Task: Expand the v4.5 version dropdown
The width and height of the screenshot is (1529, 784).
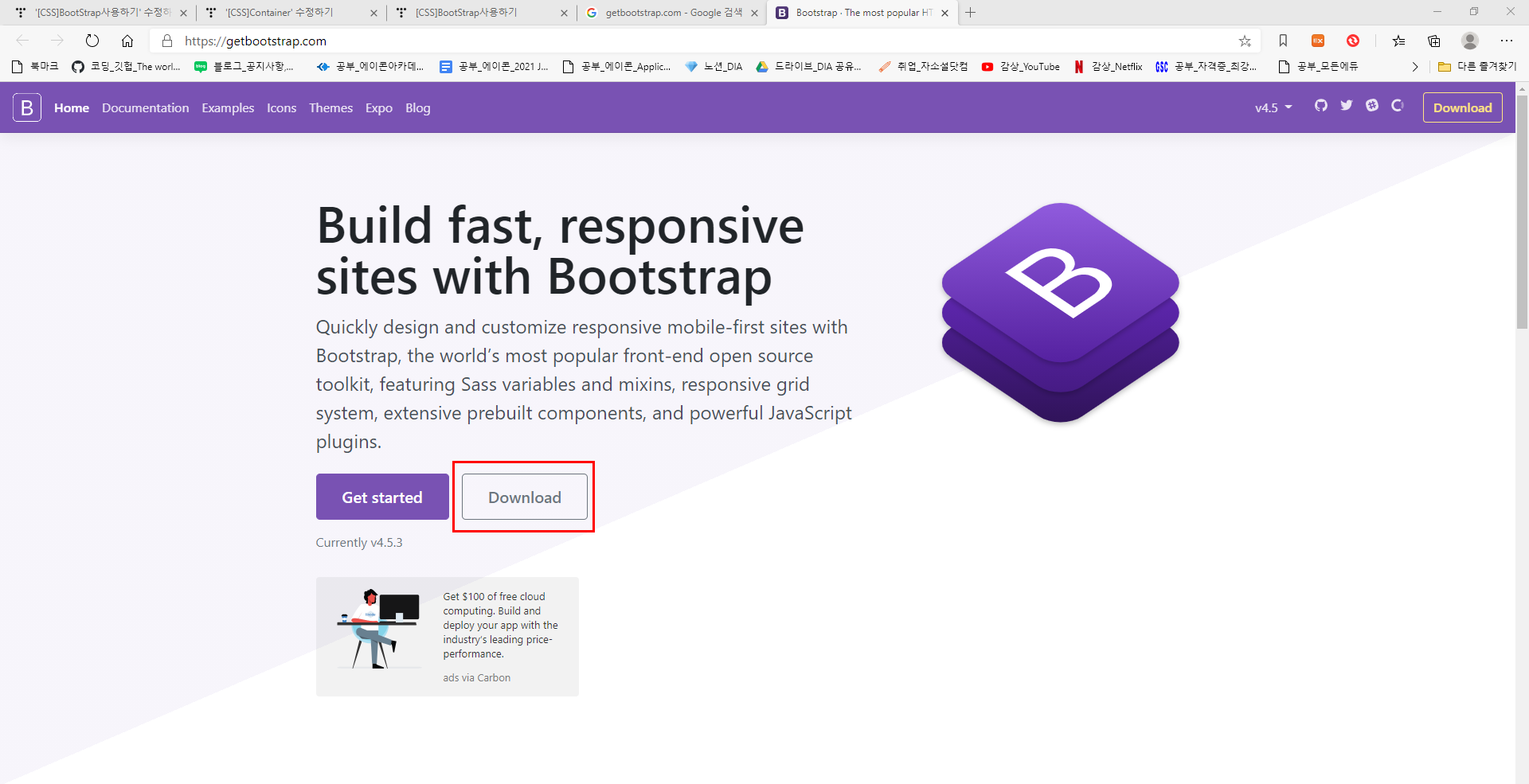Action: point(1273,107)
